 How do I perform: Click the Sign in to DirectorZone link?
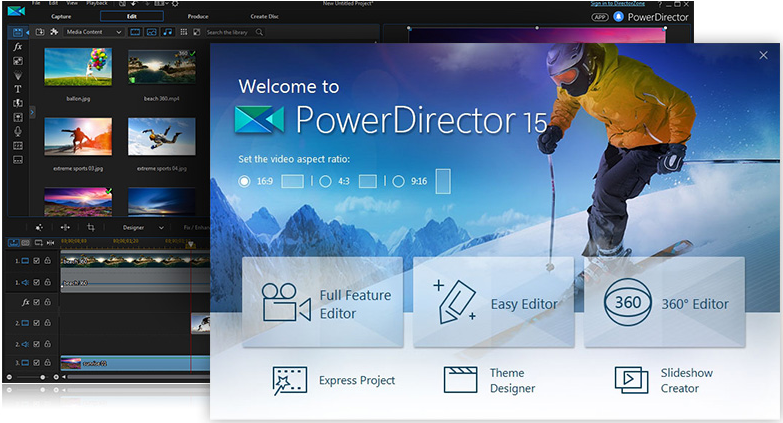click(x=618, y=3)
